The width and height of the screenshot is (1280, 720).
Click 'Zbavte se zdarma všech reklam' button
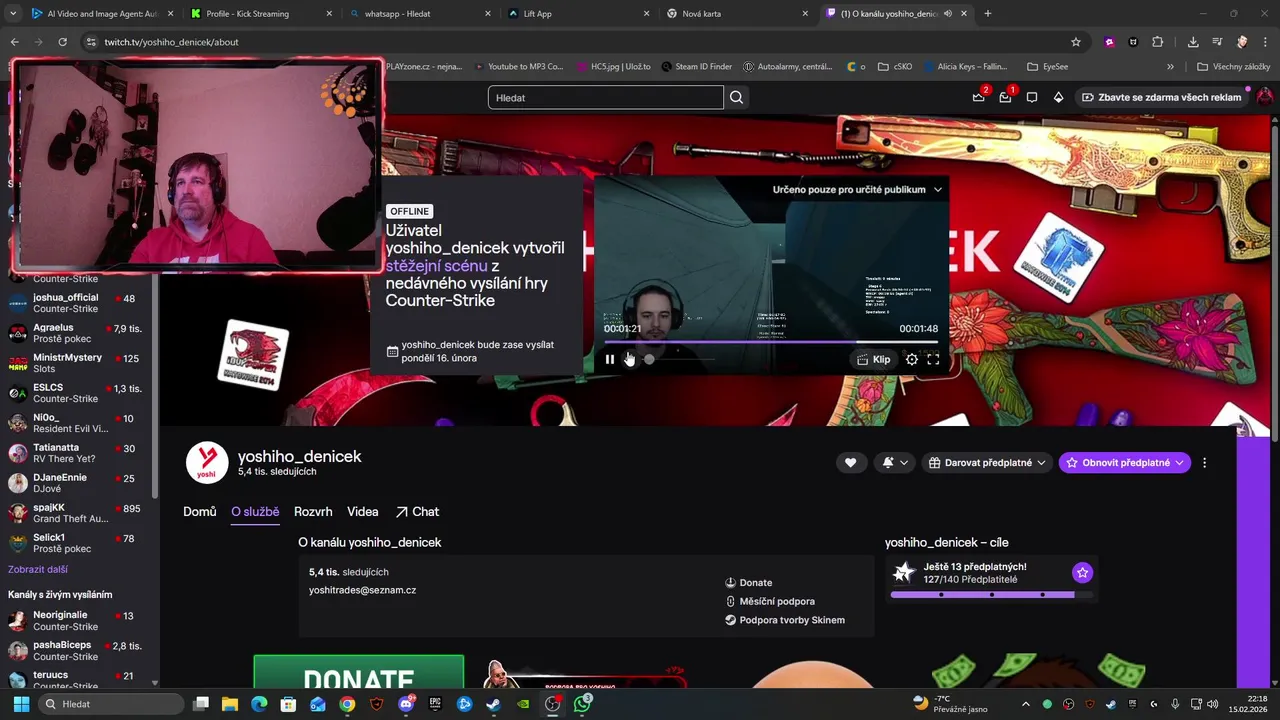tap(1161, 97)
